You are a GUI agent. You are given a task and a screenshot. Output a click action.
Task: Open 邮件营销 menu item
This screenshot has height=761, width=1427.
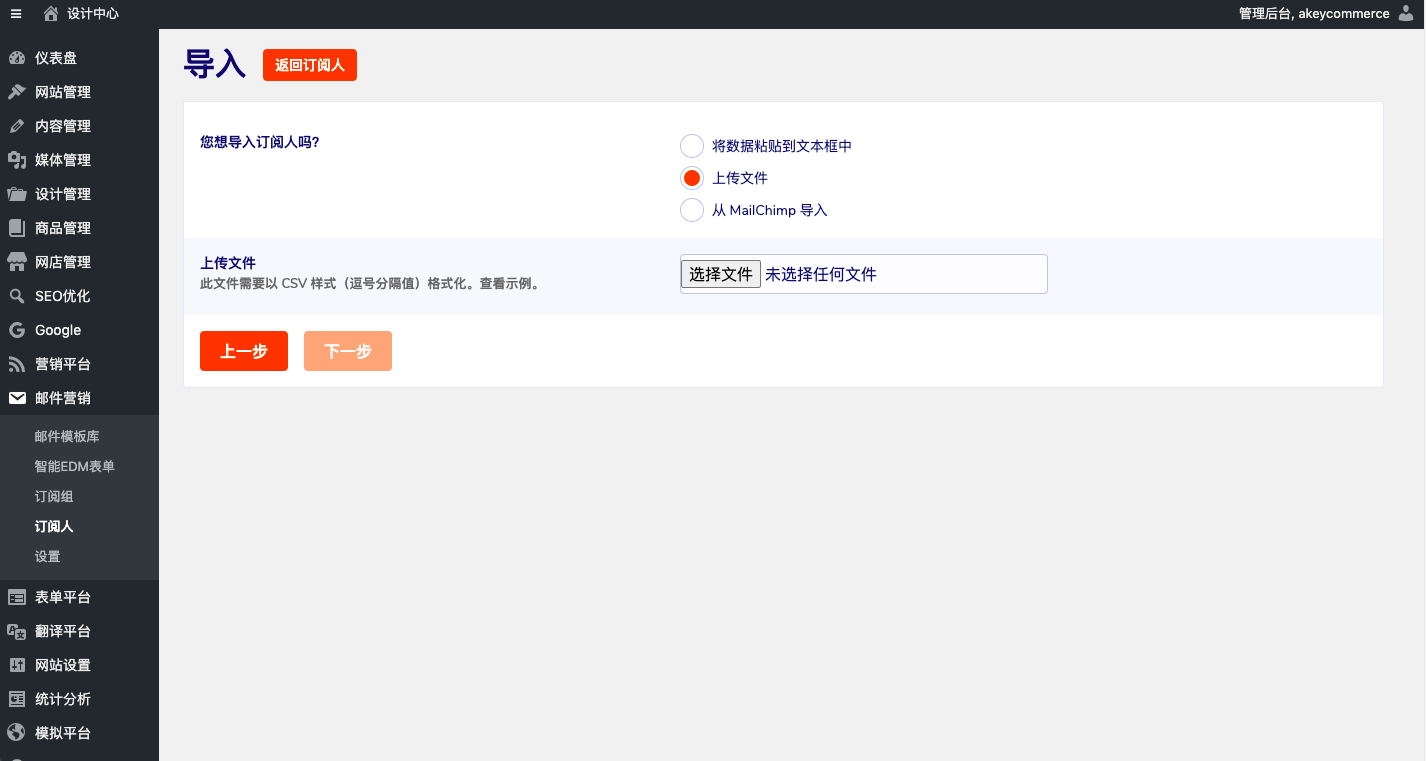(79, 398)
